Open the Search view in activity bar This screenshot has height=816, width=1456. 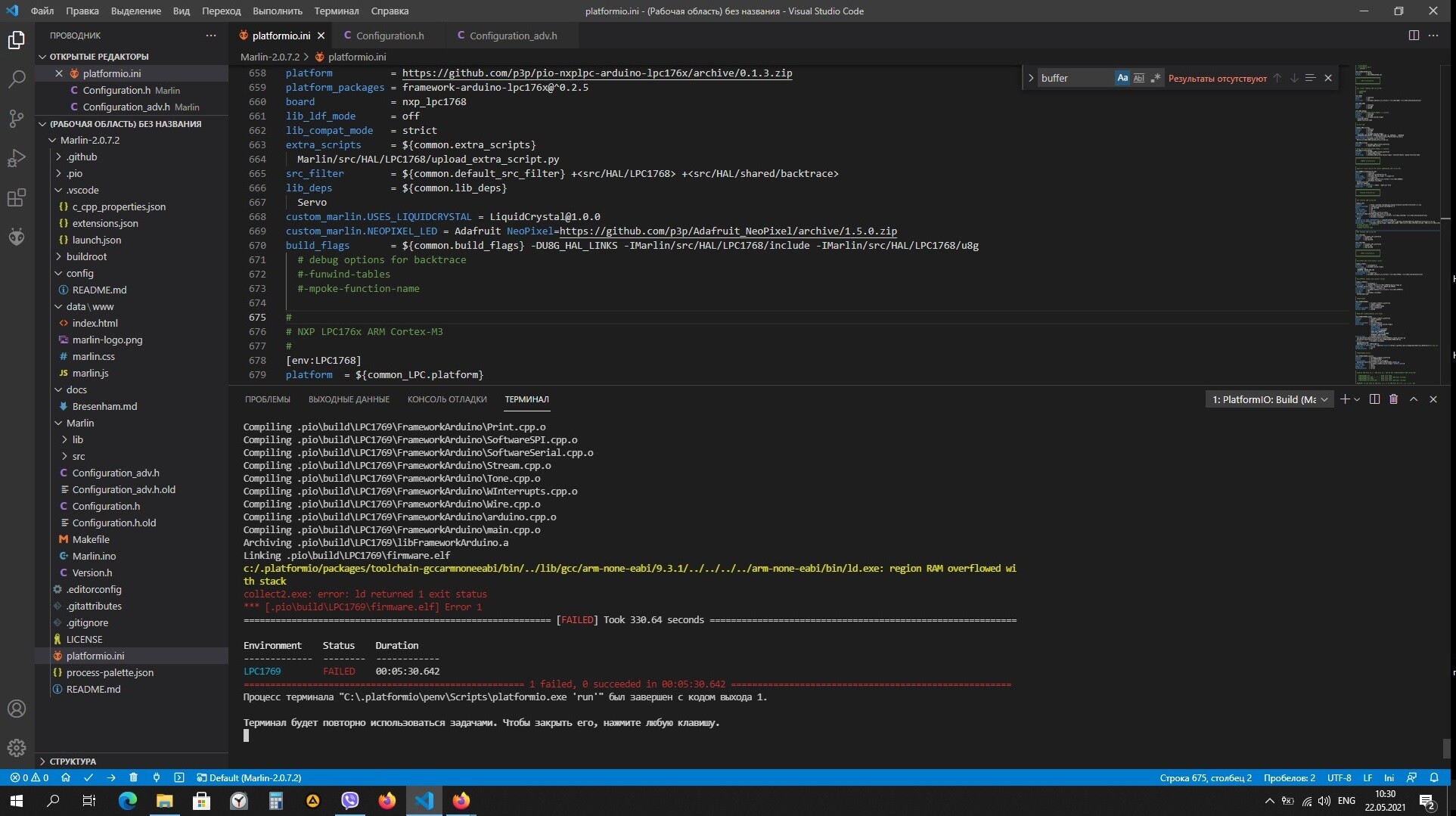pyautogui.click(x=17, y=79)
